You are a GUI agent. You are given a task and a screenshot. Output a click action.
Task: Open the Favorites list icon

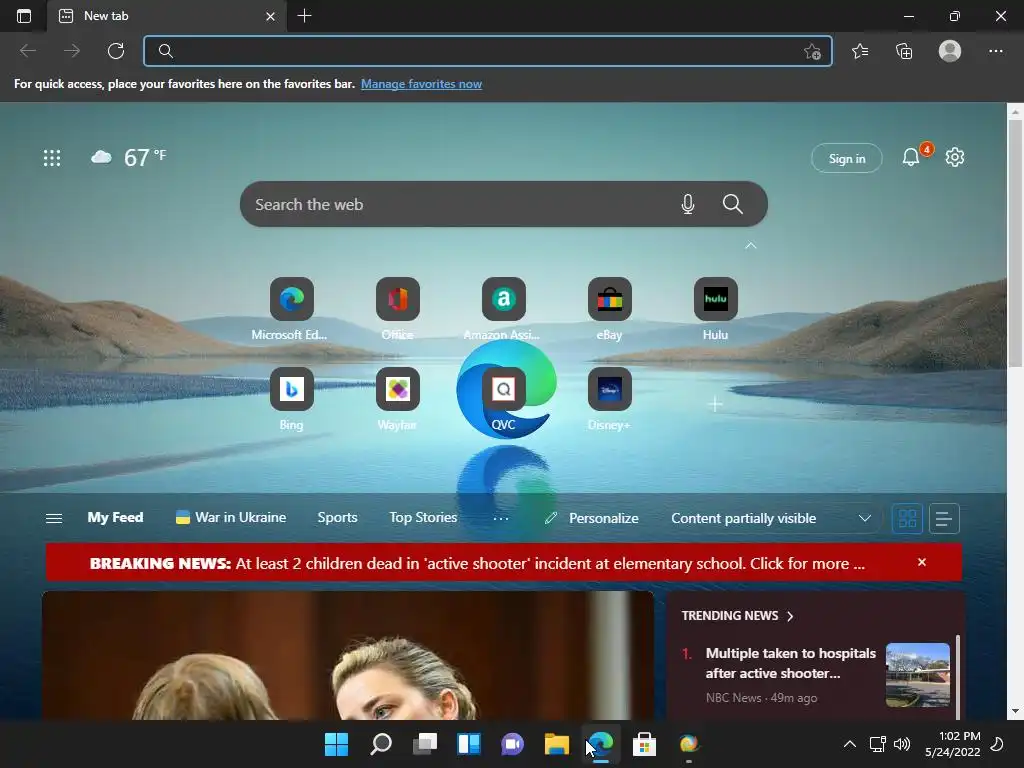860,51
